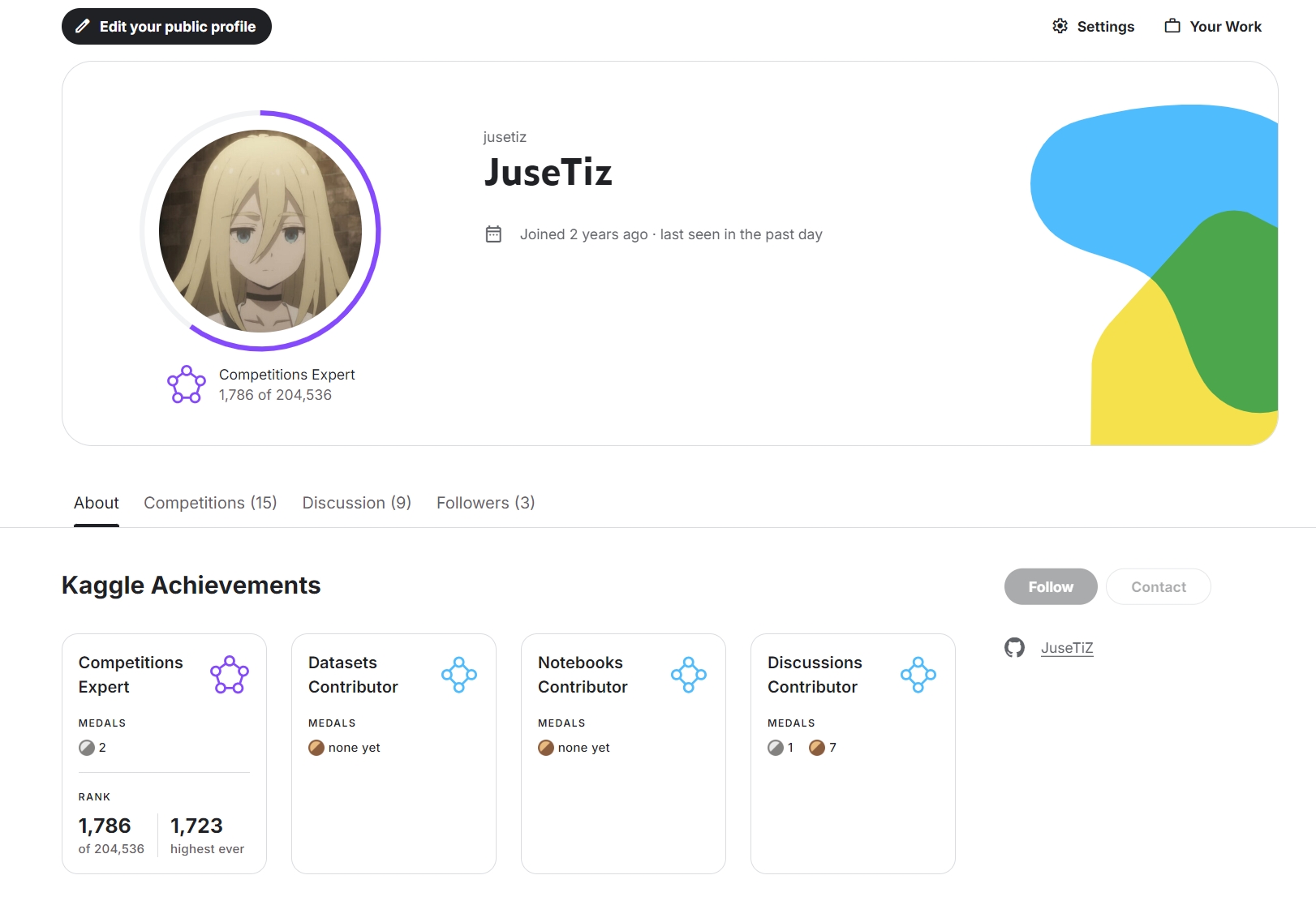1316x901 pixels.
Task: Open Settings via the gear icon
Action: (1060, 26)
